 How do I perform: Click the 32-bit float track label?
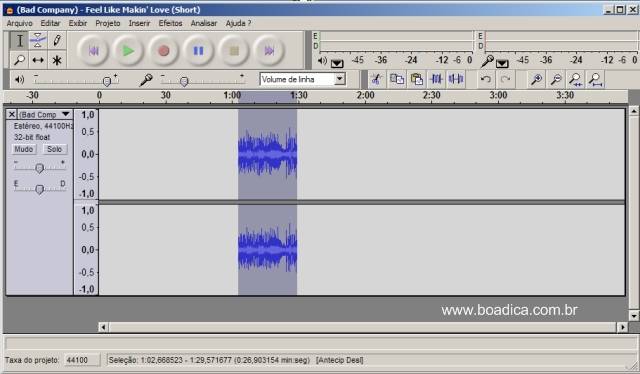(32, 137)
